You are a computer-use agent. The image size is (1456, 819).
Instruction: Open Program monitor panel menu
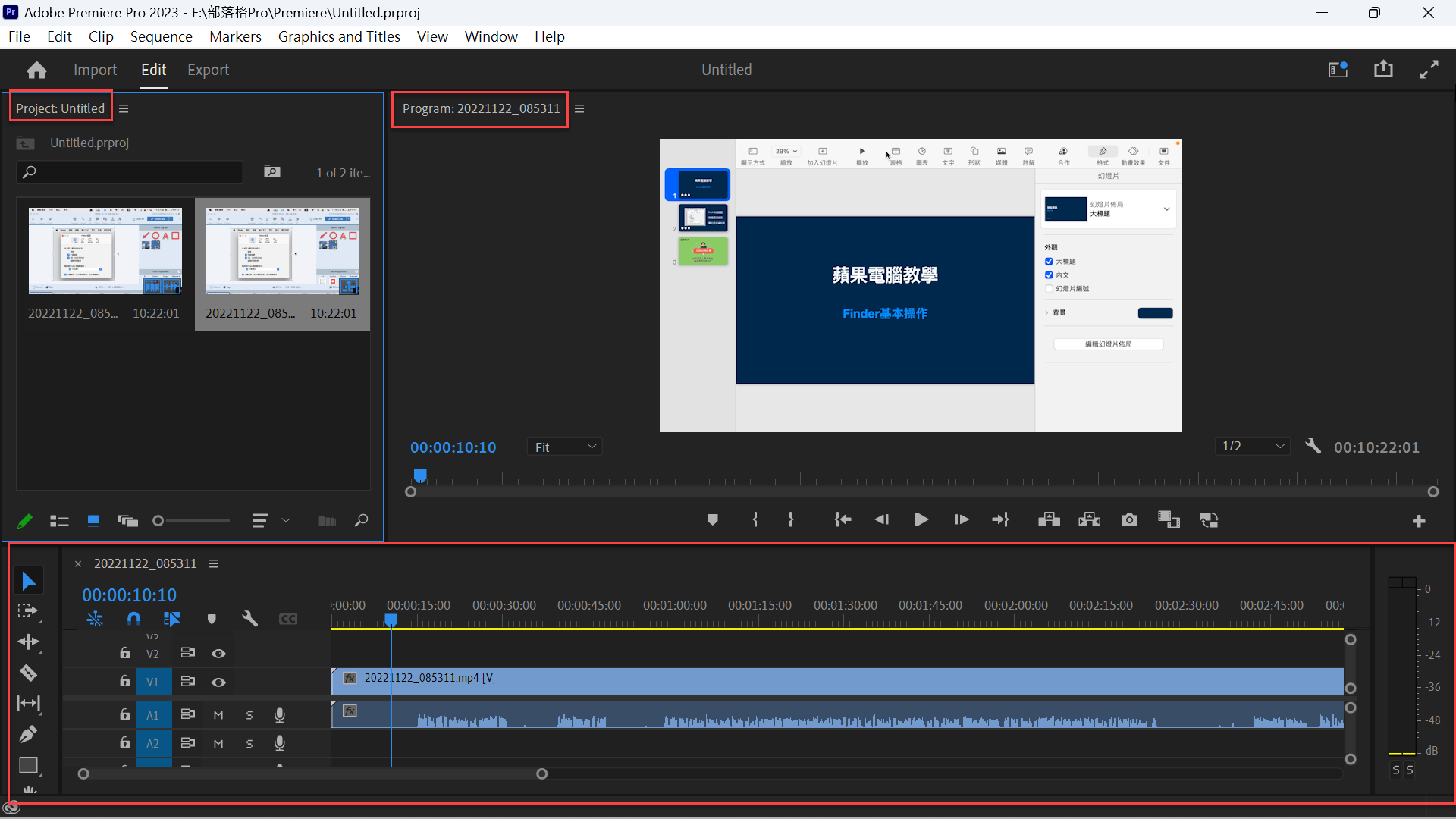(x=579, y=108)
